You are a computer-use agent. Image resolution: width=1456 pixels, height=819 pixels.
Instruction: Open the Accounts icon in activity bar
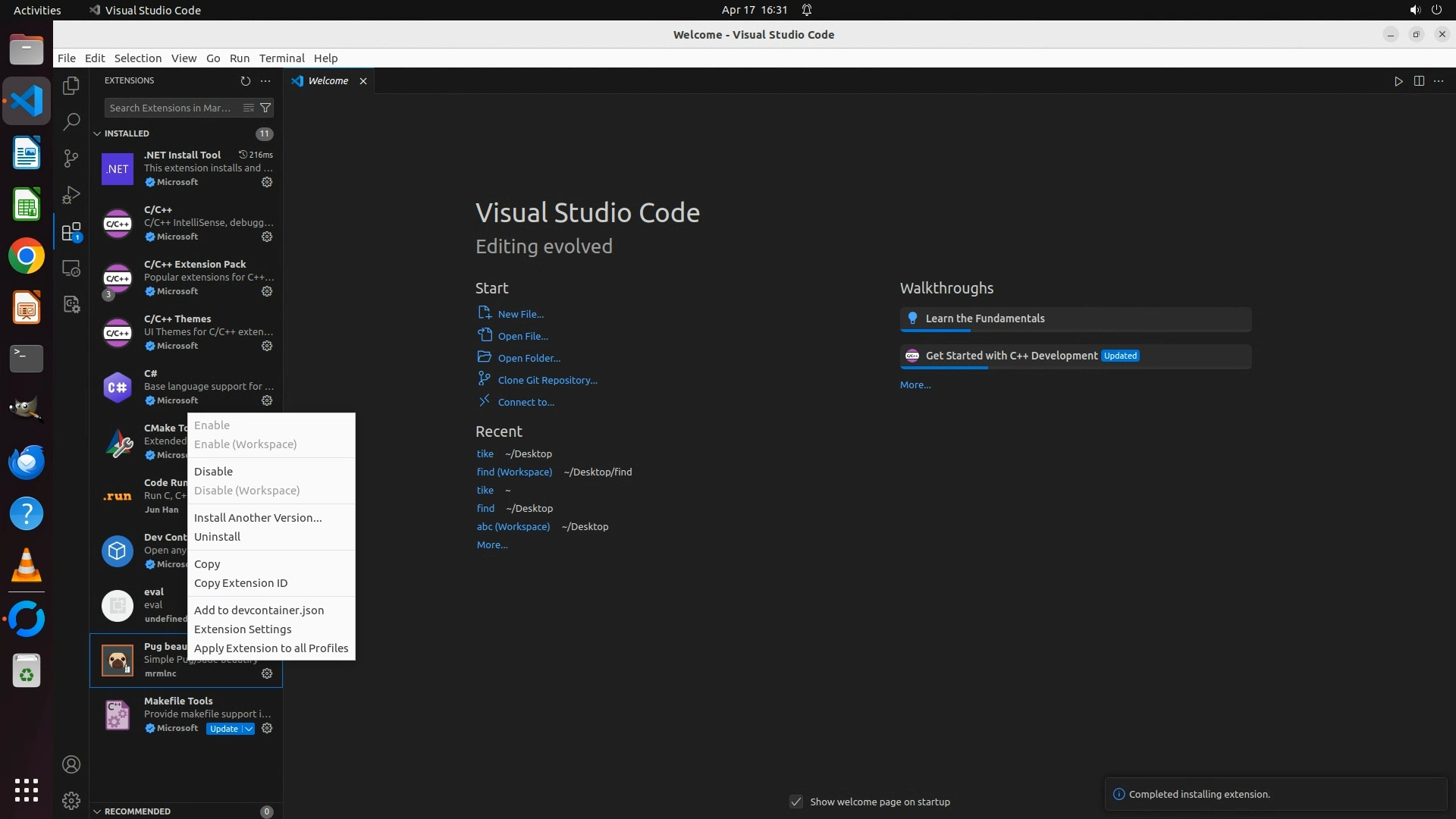(x=71, y=764)
